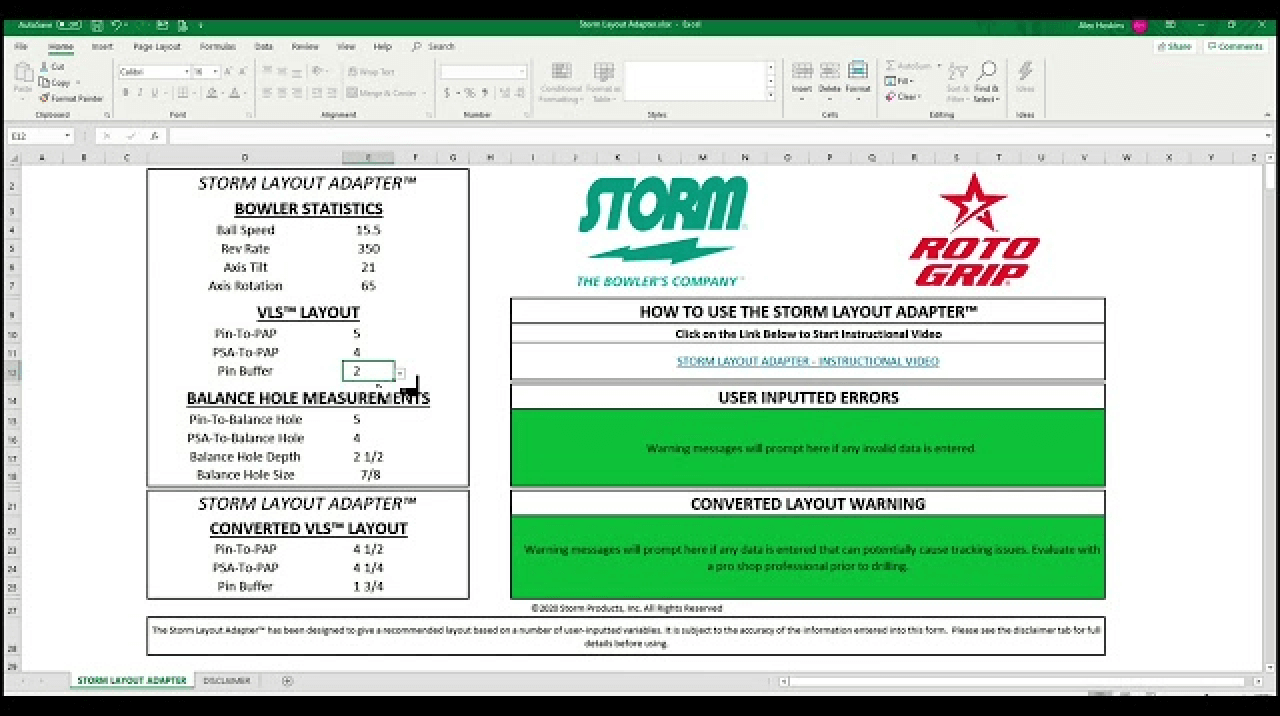The height and width of the screenshot is (716, 1280).
Task: Select the Ball Speed value 15.5
Action: point(368,230)
